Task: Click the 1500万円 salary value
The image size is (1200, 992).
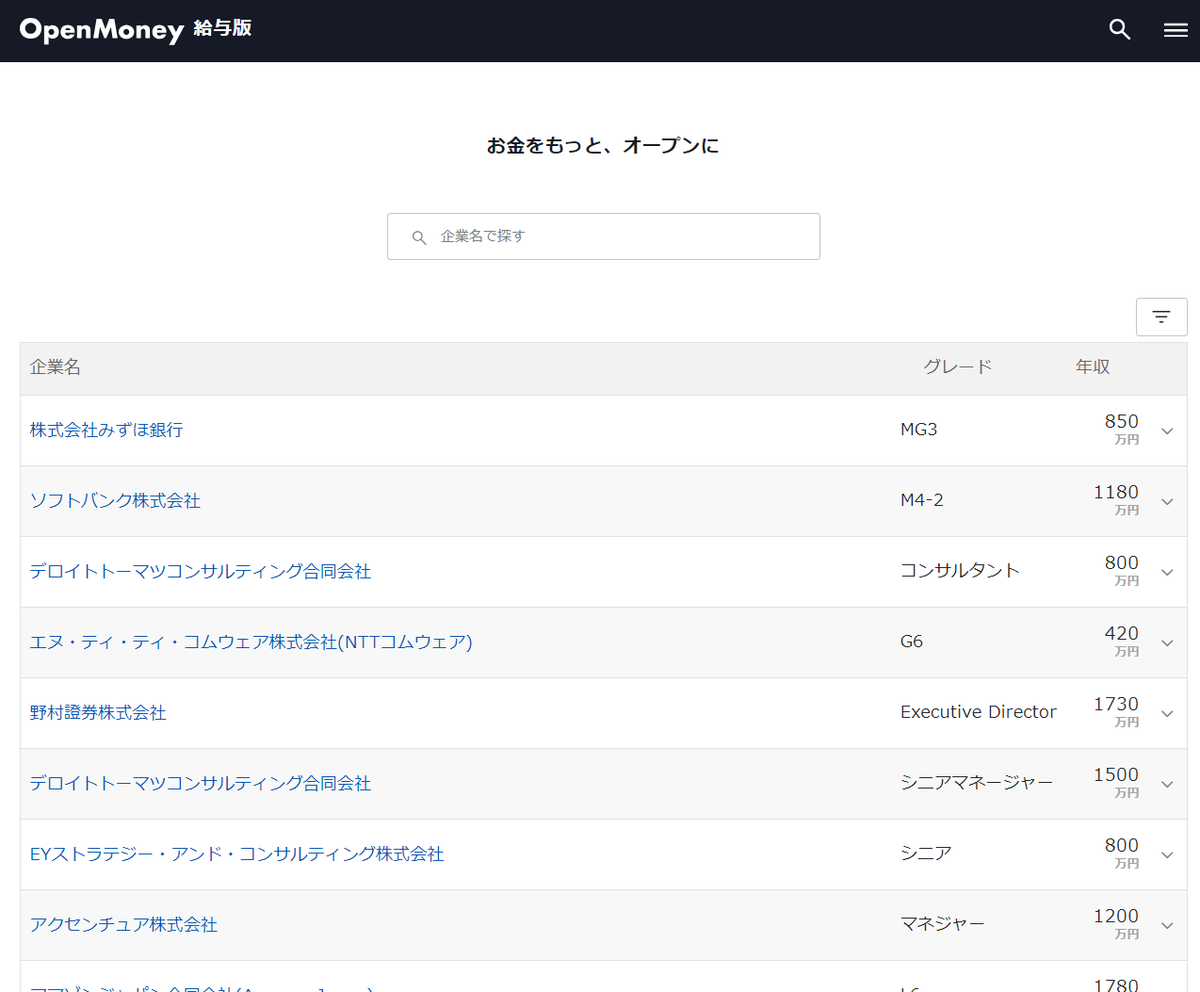Action: click(1116, 782)
